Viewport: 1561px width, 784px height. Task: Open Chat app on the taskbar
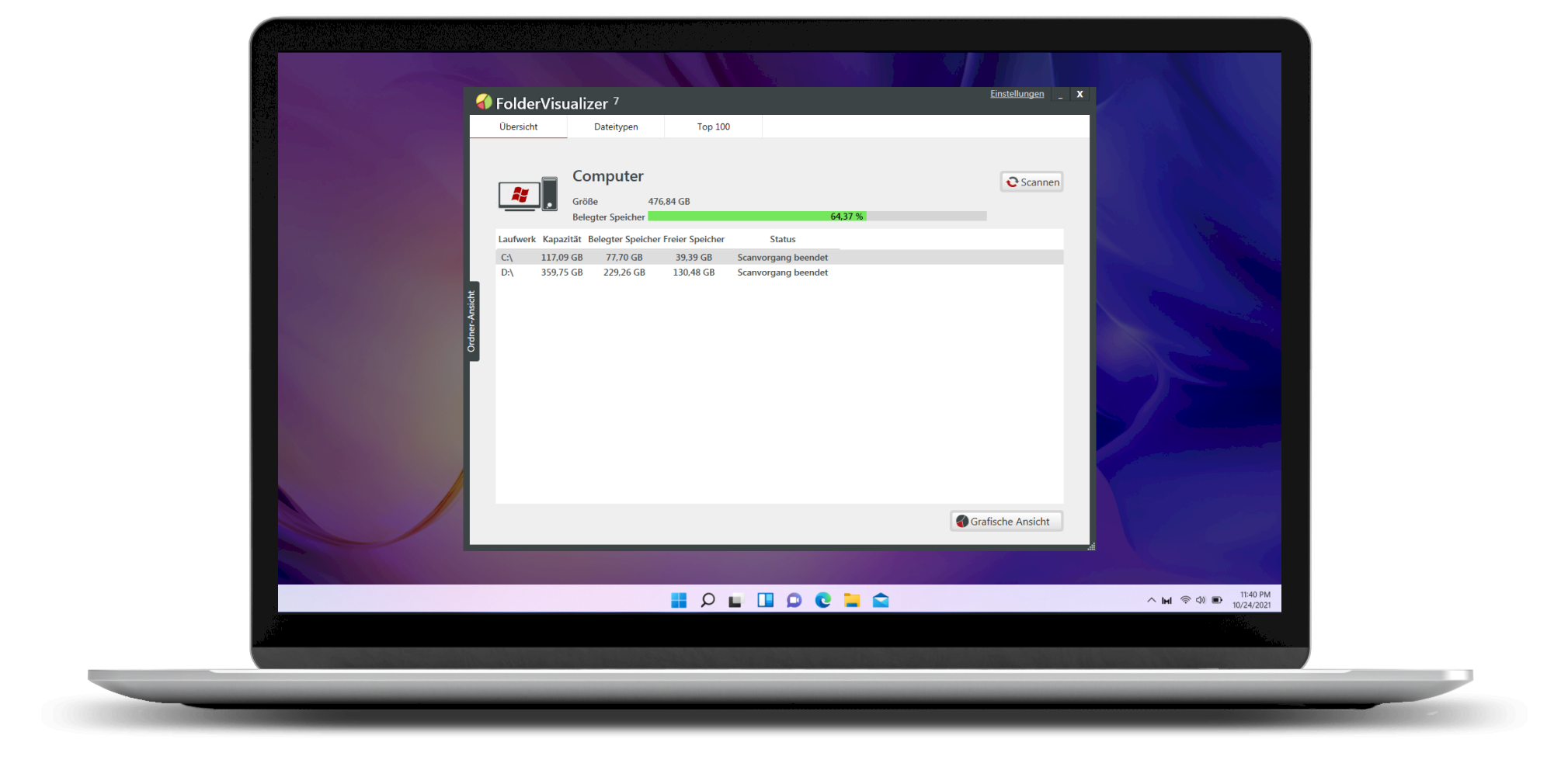tap(794, 600)
